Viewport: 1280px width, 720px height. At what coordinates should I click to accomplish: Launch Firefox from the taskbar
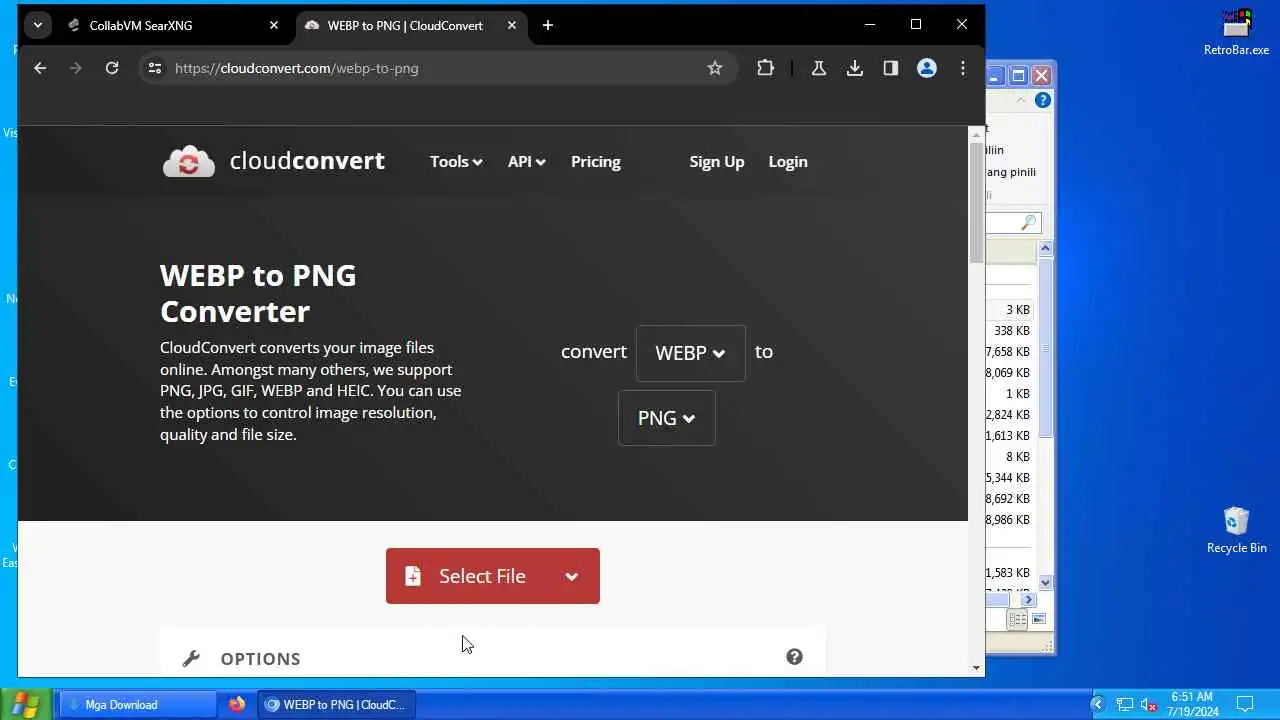pyautogui.click(x=237, y=704)
